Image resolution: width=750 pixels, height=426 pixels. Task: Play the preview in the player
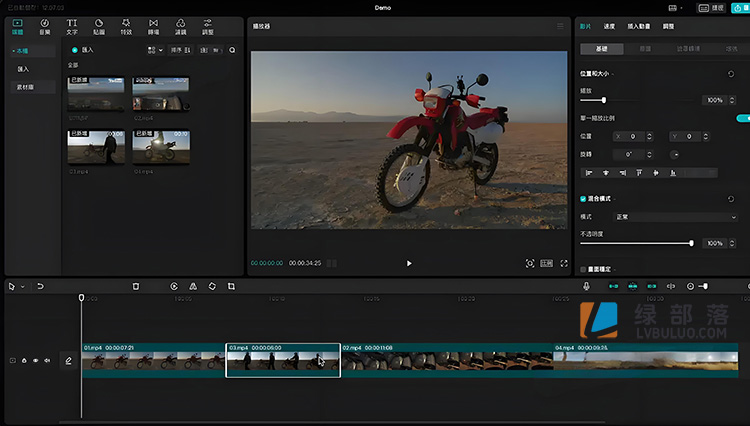[409, 263]
